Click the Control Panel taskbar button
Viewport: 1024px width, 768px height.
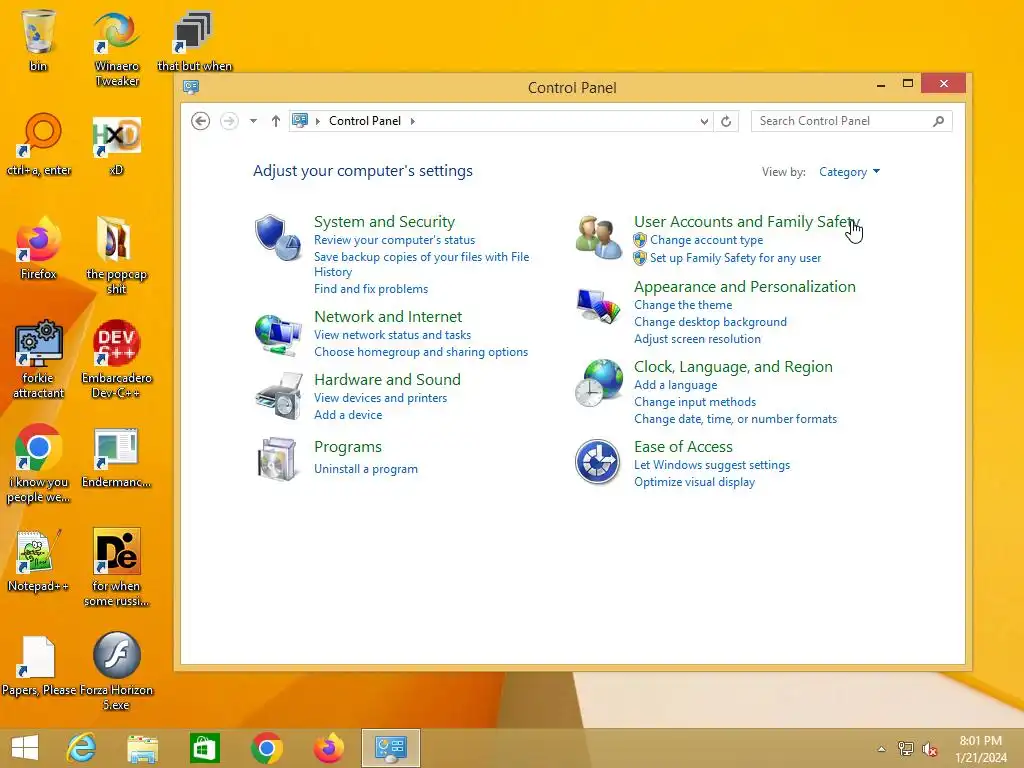[391, 748]
